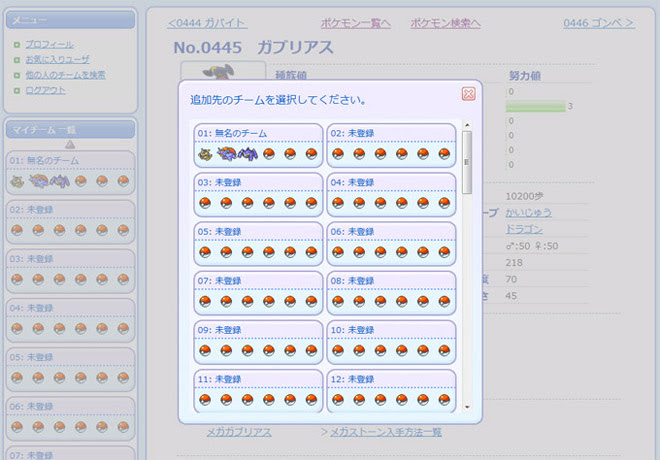Click the up triangle in マイチーム一覧 sidebar
Screen dimensions: 660x460
(x=70, y=144)
